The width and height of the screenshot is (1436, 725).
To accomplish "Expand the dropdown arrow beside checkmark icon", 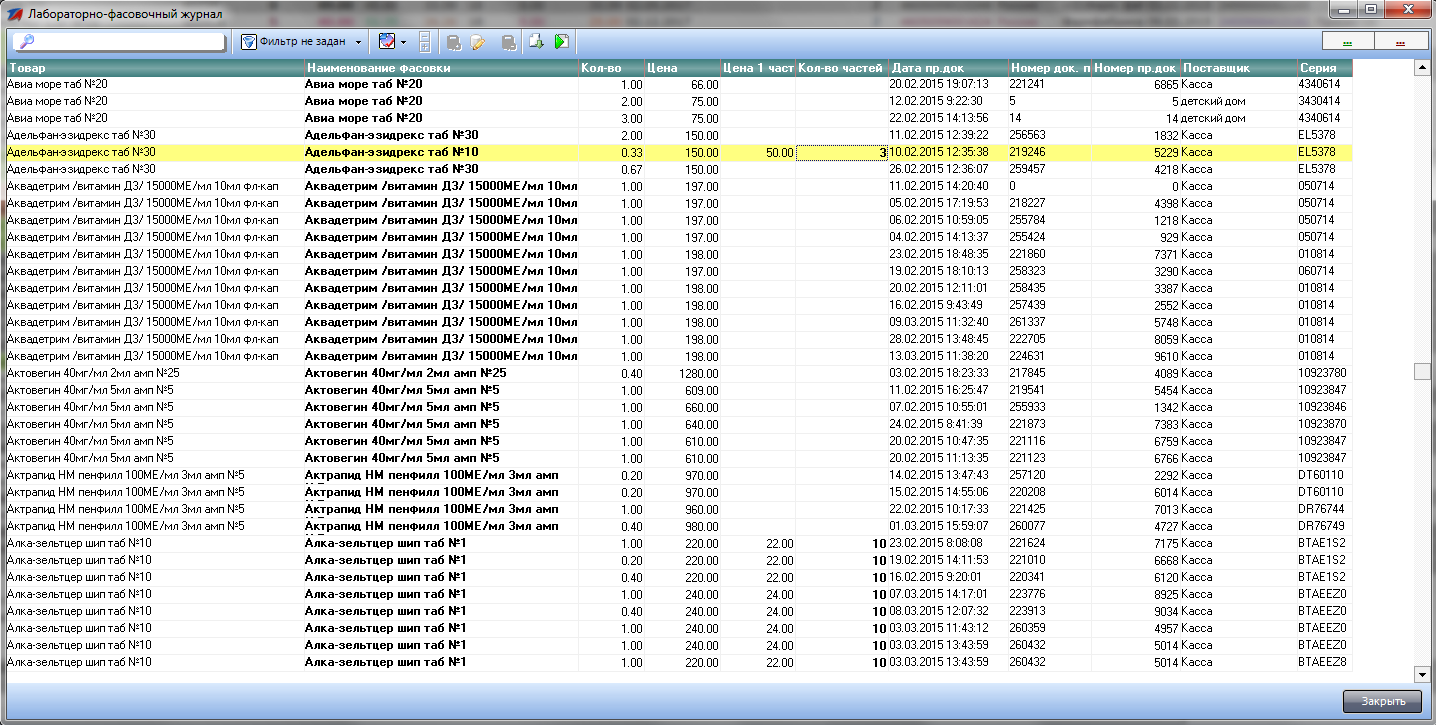I will click(x=404, y=42).
